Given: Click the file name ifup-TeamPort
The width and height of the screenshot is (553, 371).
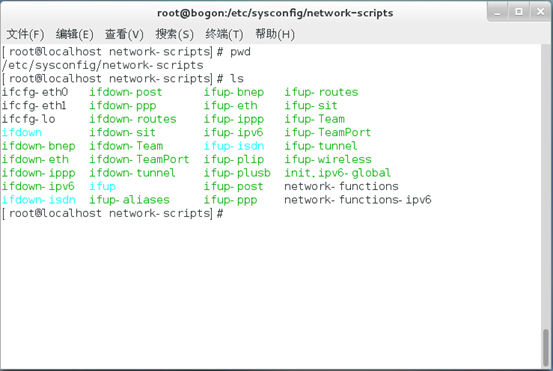Looking at the screenshot, I should [328, 132].
